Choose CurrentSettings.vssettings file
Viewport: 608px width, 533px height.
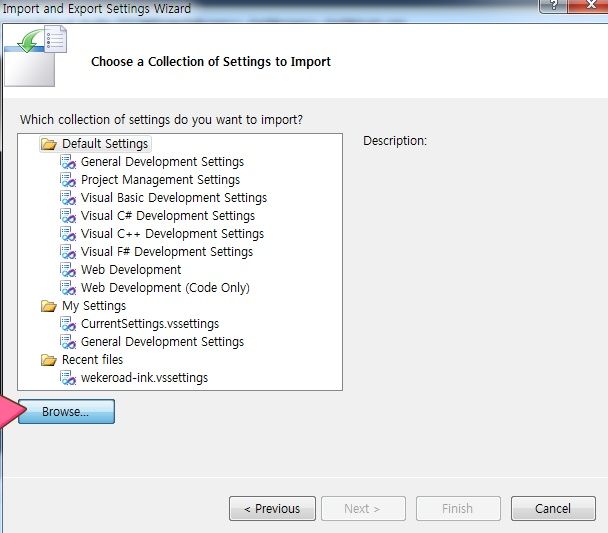coord(150,324)
